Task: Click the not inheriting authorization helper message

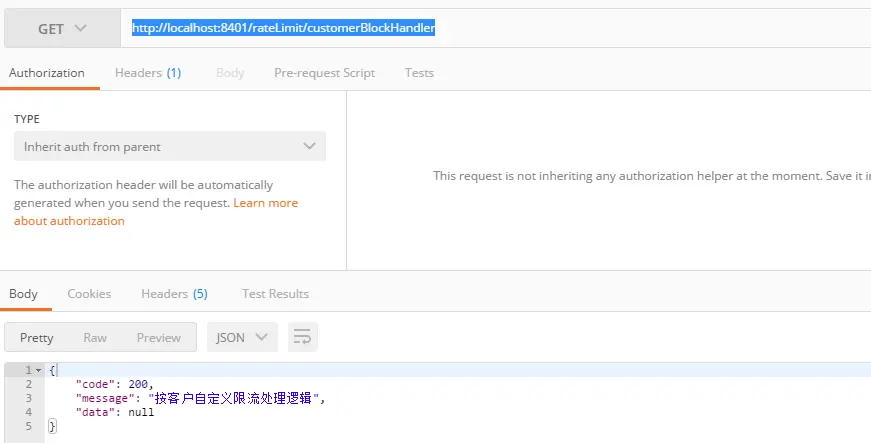Action: pos(652,176)
